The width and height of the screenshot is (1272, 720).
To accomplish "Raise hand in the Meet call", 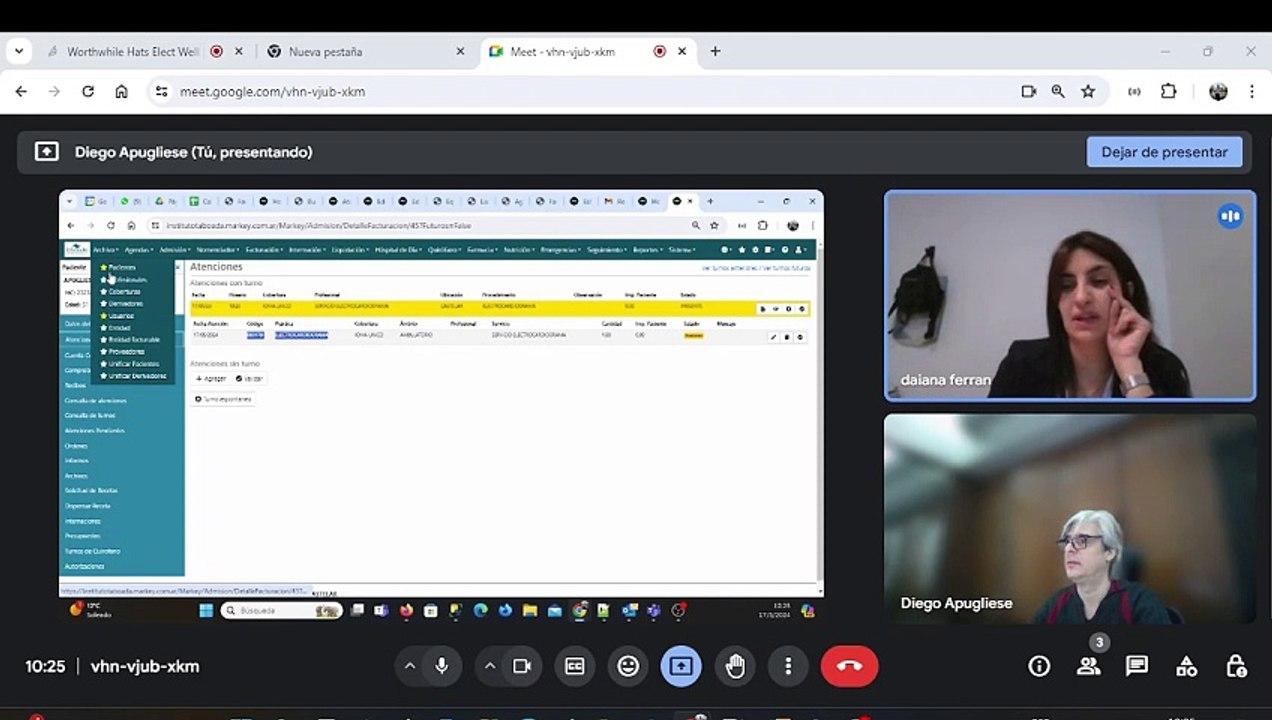I will (735, 666).
